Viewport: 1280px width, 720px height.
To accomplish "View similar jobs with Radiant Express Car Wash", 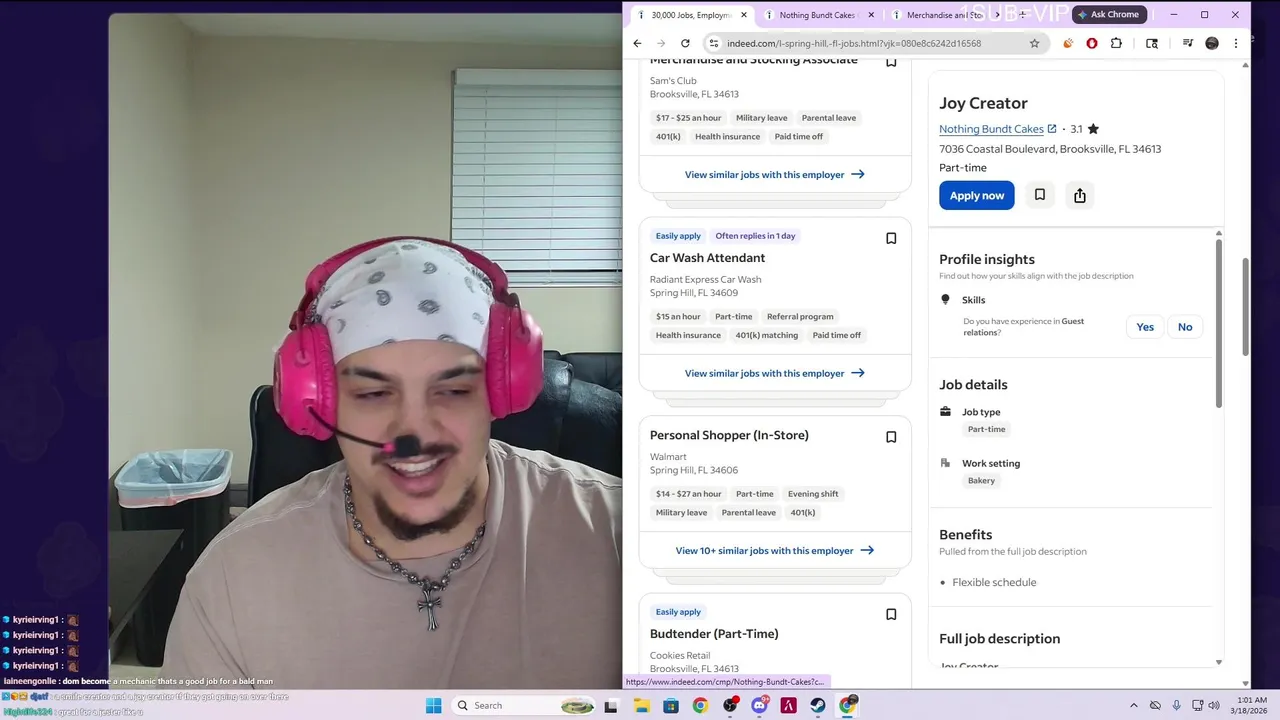I will pyautogui.click(x=775, y=373).
